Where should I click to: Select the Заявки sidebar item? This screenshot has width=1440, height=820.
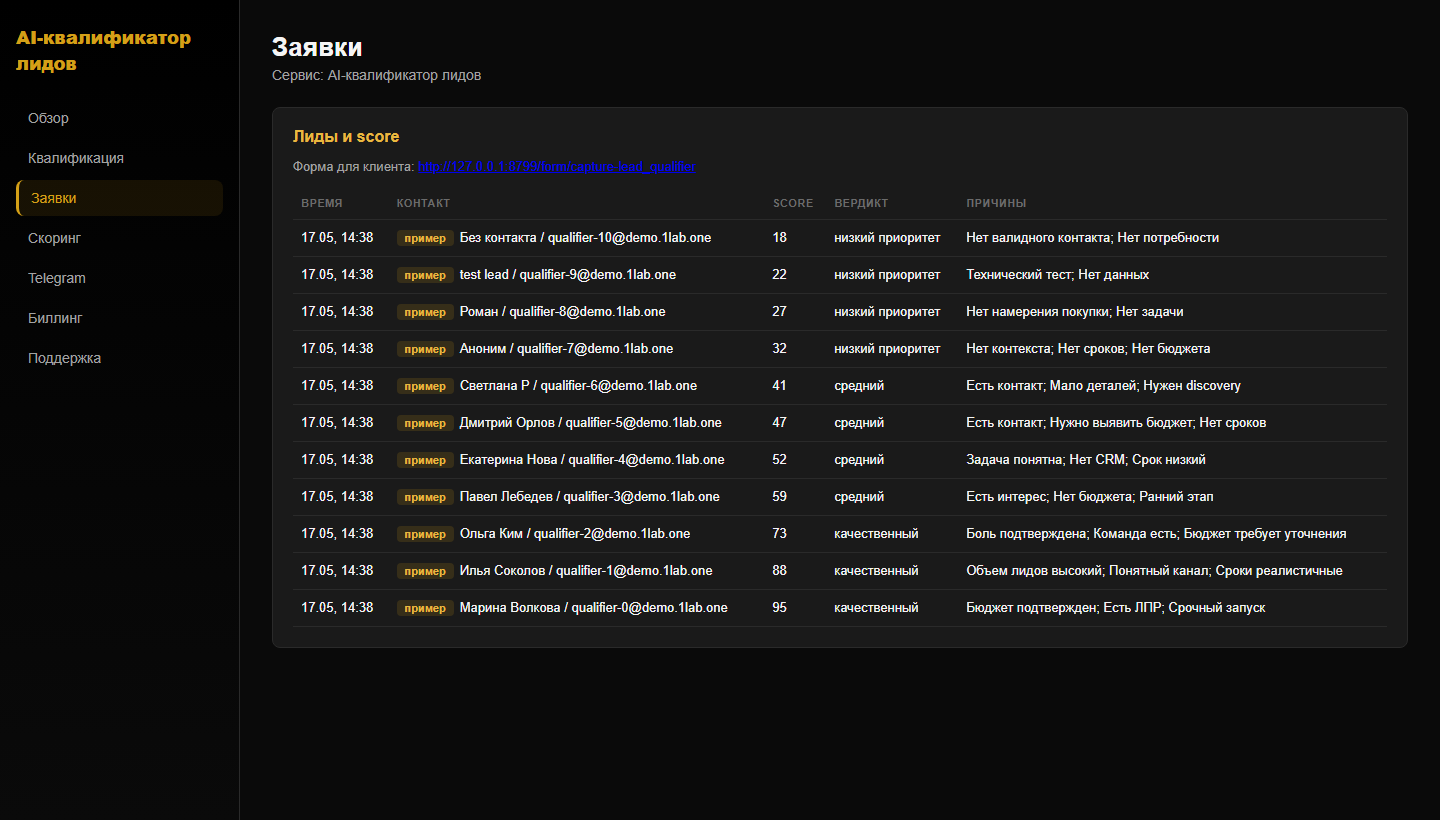click(x=119, y=198)
